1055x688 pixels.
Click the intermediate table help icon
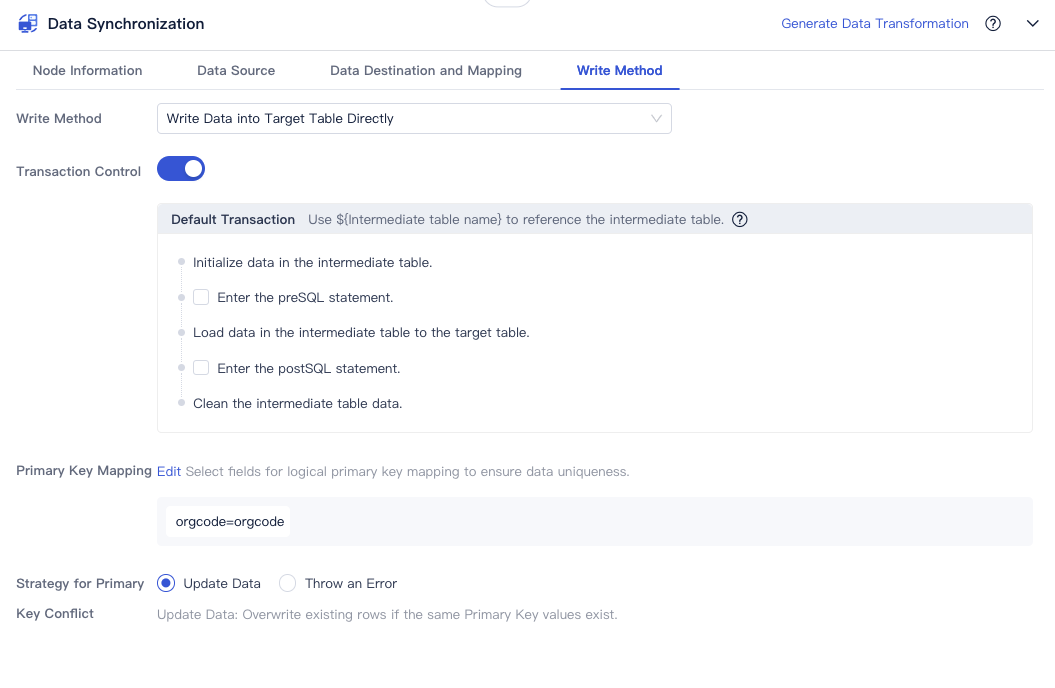(739, 219)
